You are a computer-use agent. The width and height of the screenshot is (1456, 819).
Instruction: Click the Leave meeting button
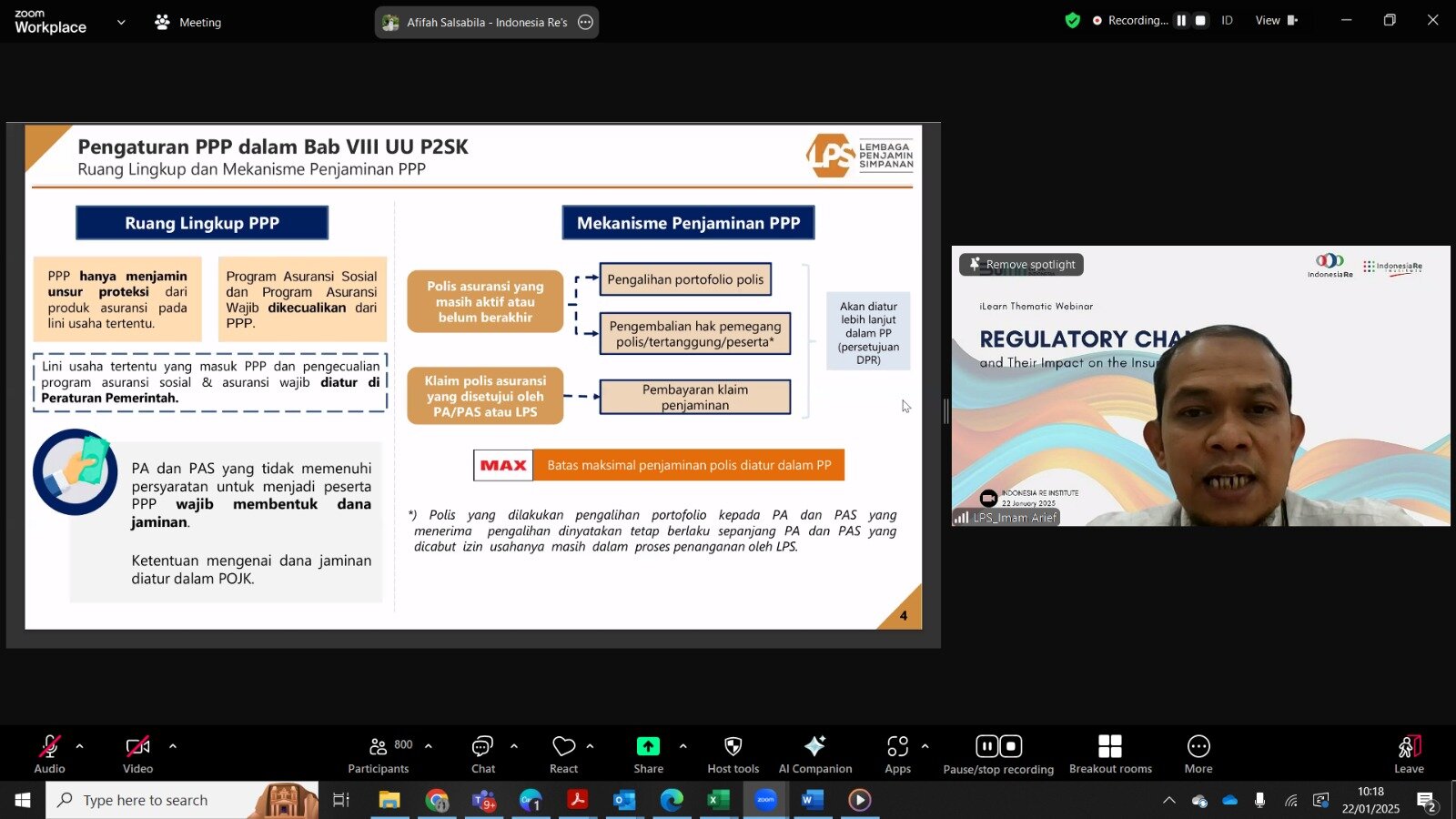(x=1409, y=754)
